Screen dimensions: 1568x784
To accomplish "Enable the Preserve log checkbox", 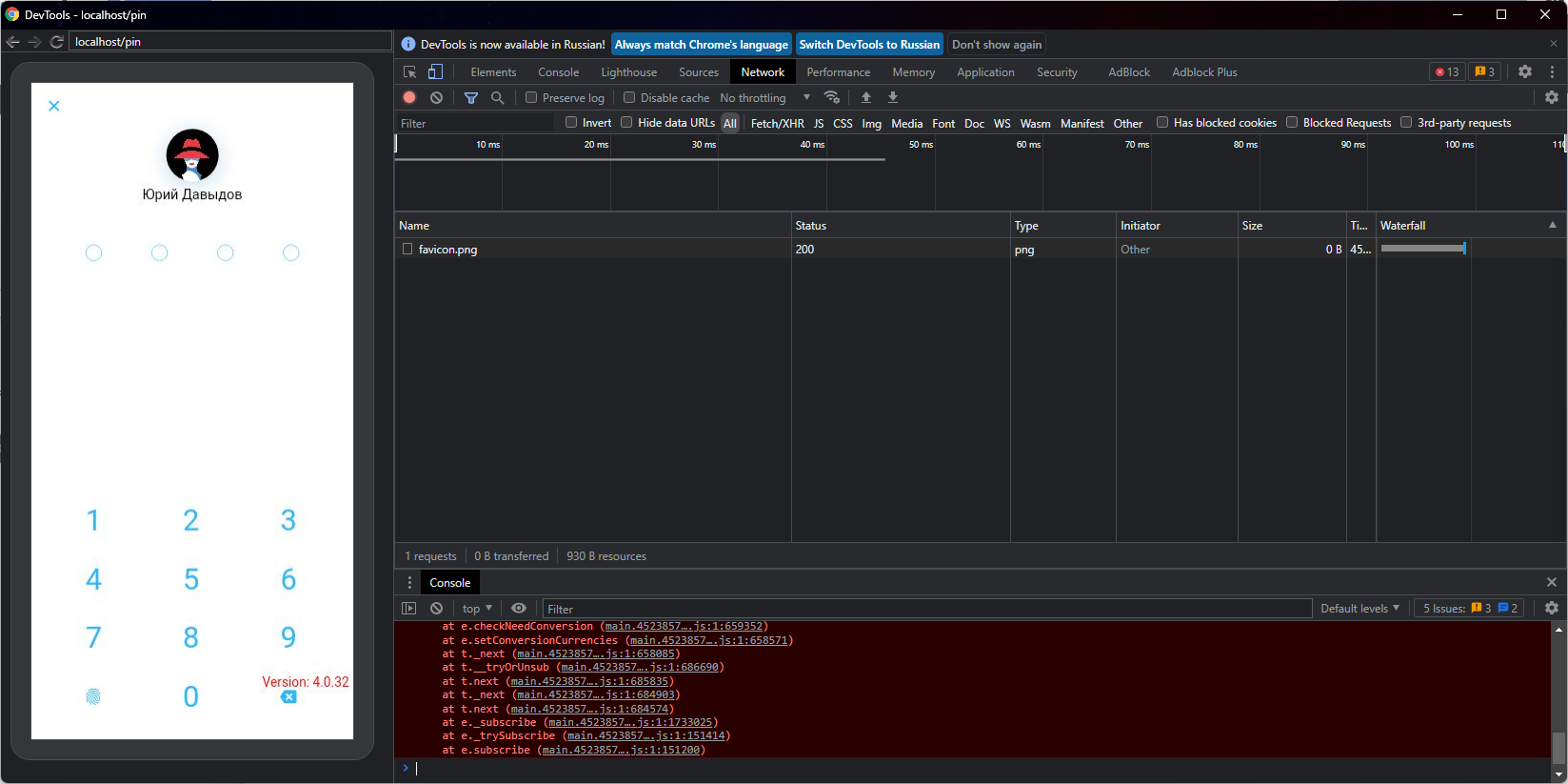I will (x=532, y=97).
